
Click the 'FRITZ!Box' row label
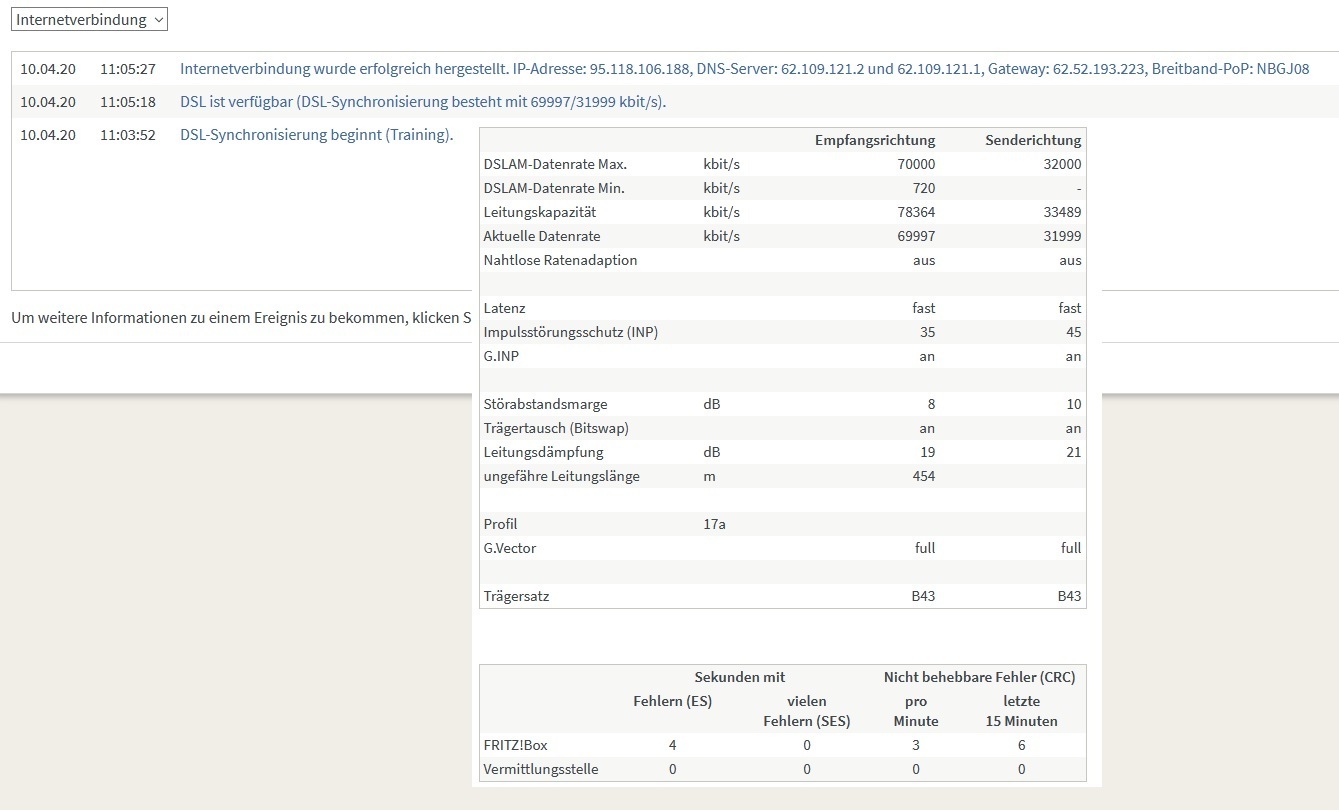tap(515, 745)
